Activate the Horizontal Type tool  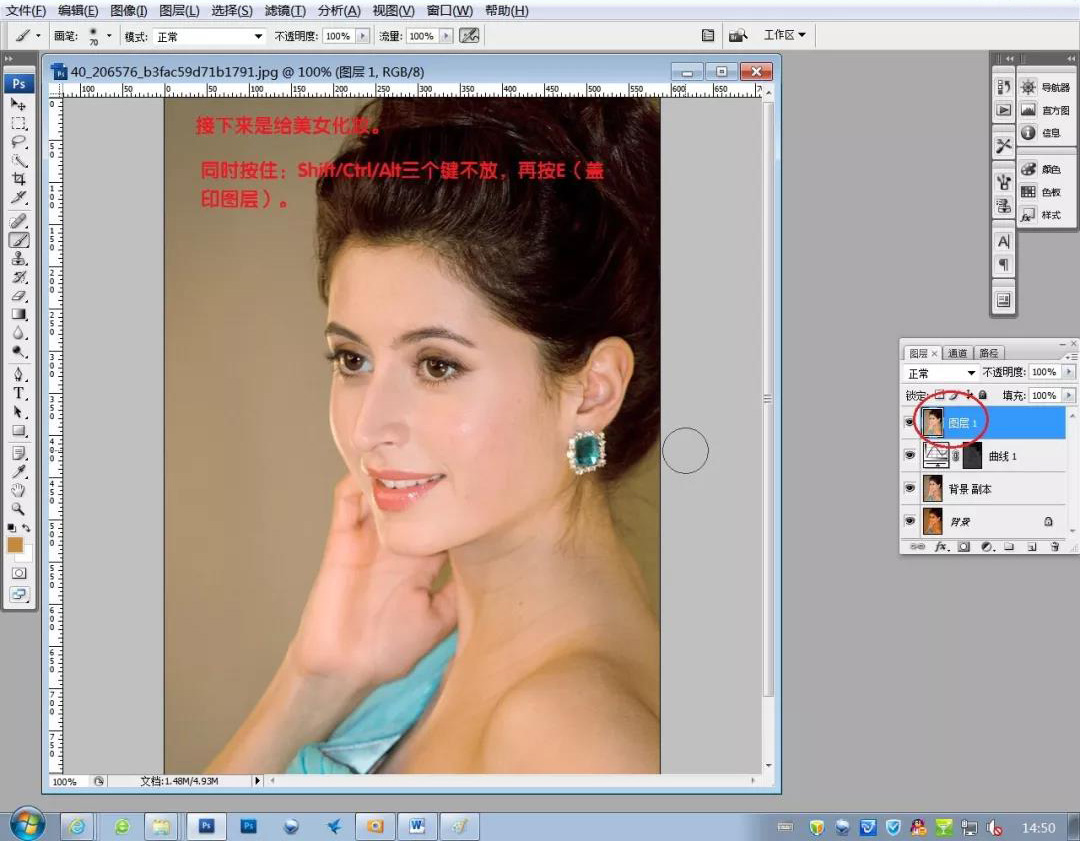(18, 393)
